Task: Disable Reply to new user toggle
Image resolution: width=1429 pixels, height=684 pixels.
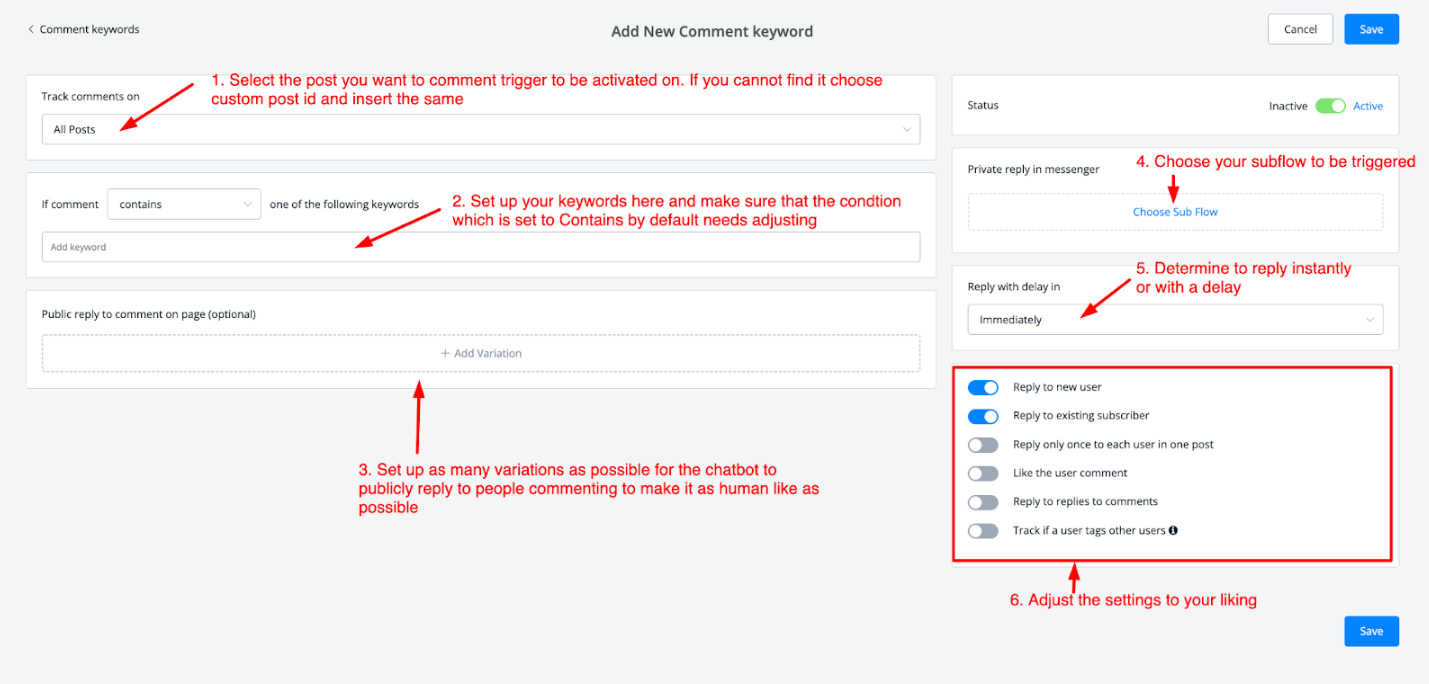Action: point(983,388)
